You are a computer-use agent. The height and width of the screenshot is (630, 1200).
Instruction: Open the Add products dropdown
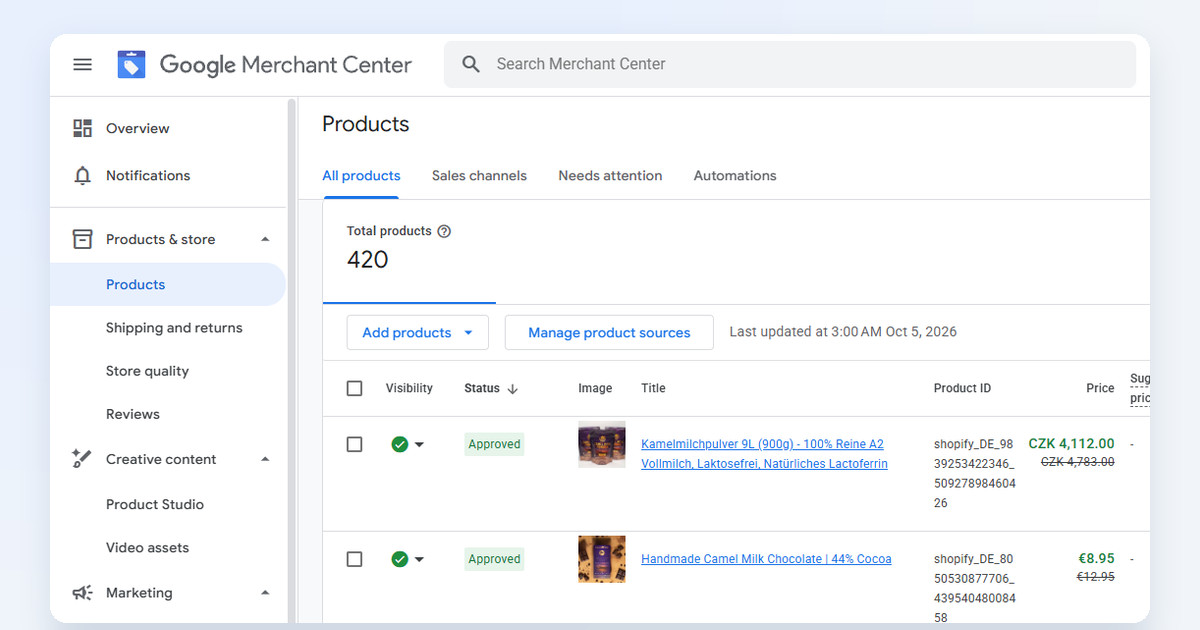coord(418,333)
